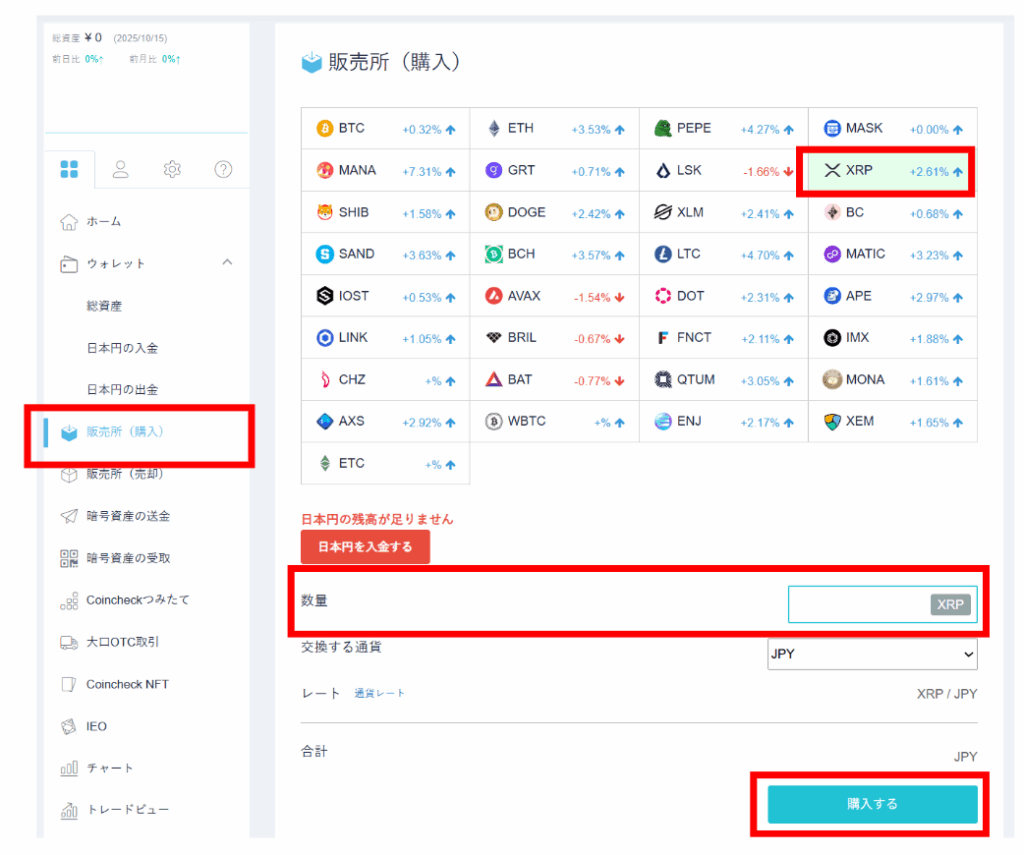Click the help question mark icon

223,170
